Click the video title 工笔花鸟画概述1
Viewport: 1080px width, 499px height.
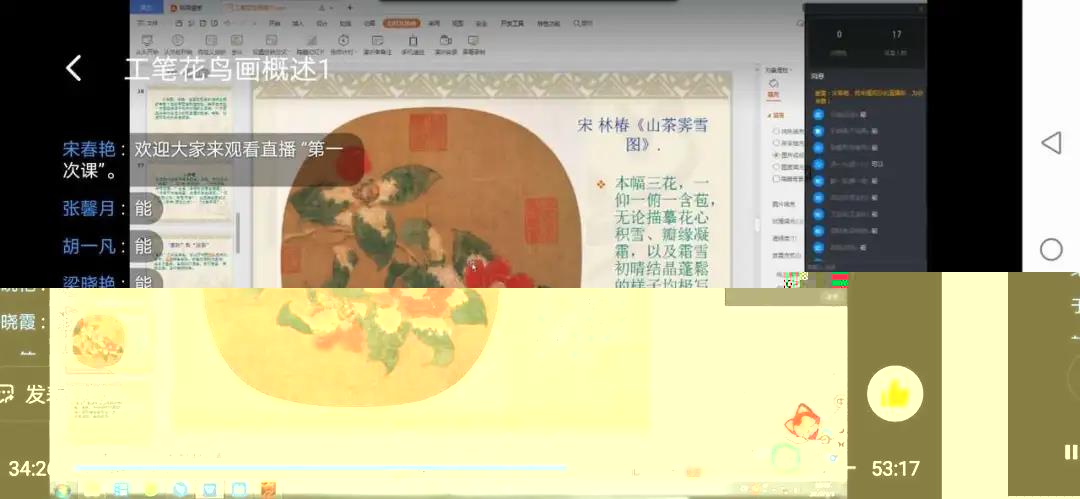tap(228, 69)
